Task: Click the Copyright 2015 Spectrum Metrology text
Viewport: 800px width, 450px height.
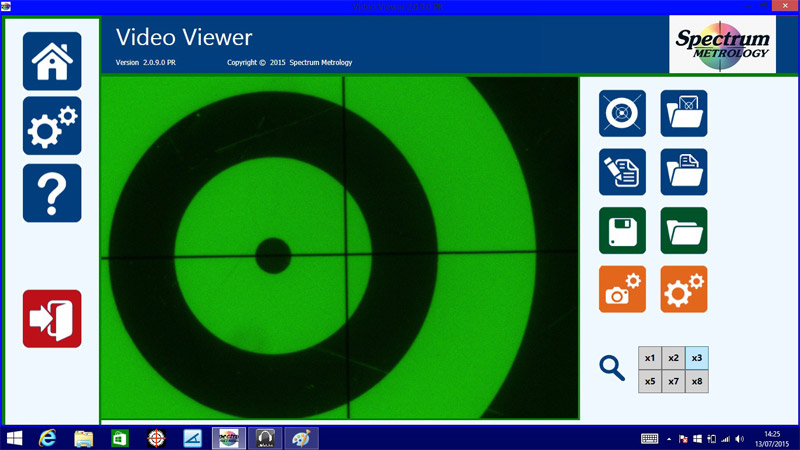Action: [289, 62]
